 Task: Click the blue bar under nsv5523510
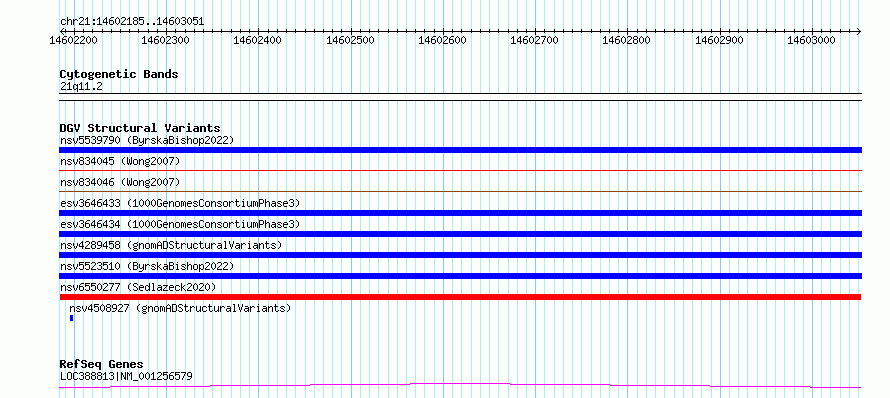(460, 276)
